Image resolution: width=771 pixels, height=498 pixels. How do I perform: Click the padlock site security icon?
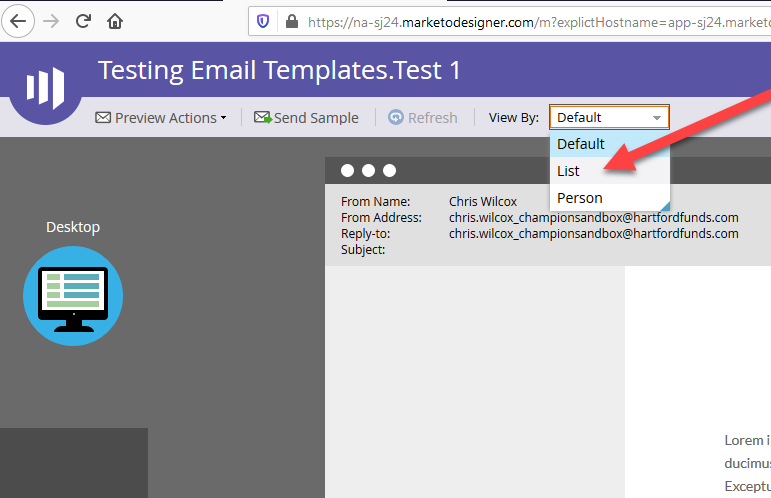(x=291, y=20)
